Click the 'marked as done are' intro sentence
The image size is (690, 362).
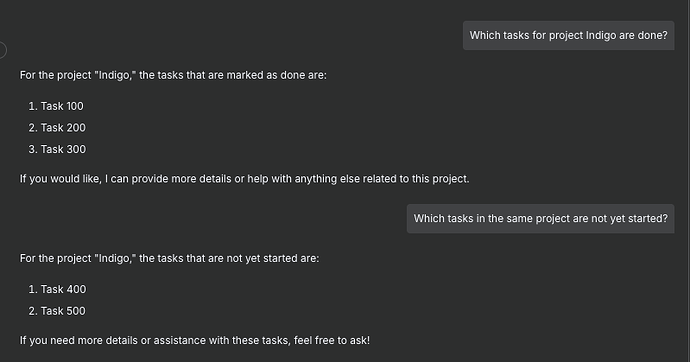(x=173, y=75)
